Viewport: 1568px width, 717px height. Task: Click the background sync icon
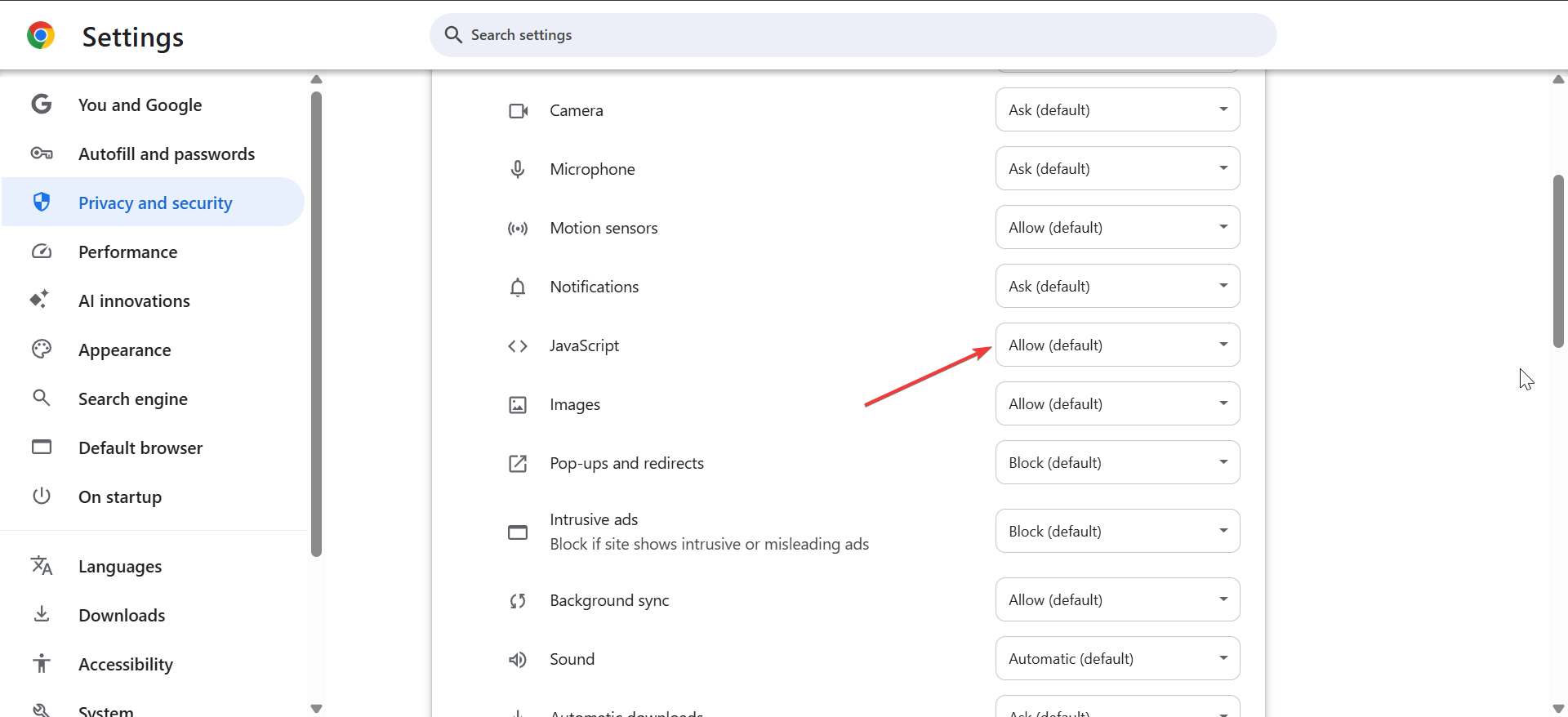[x=518, y=601]
